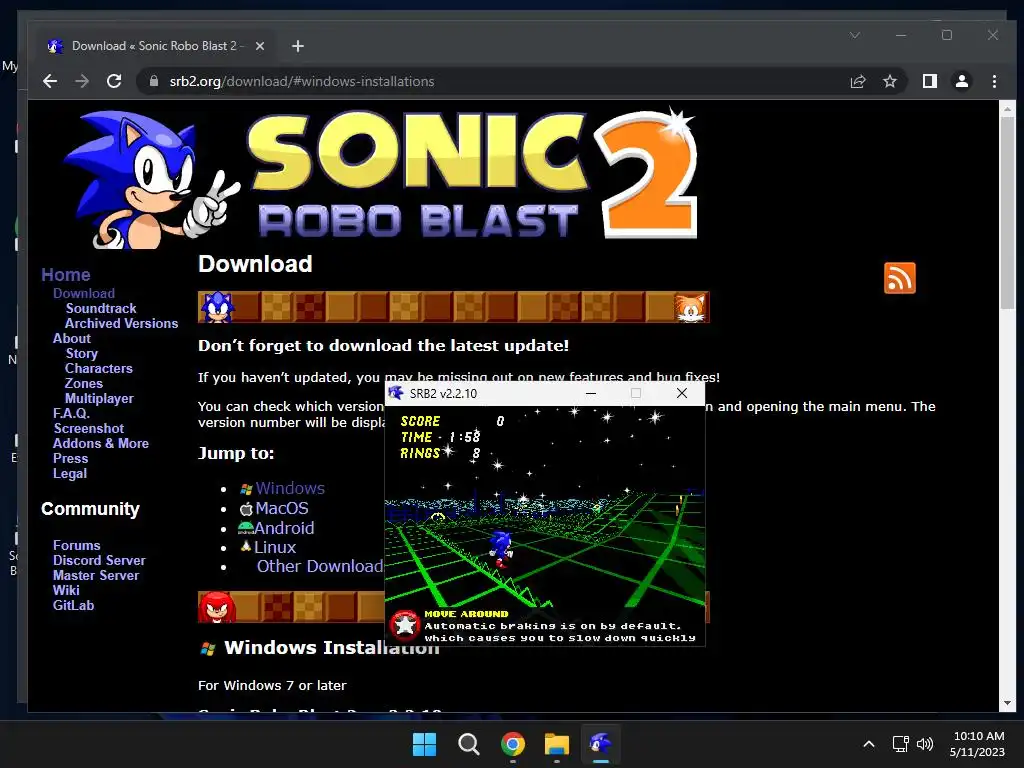
Task: Click the browser forward arrow
Action: coord(82,81)
